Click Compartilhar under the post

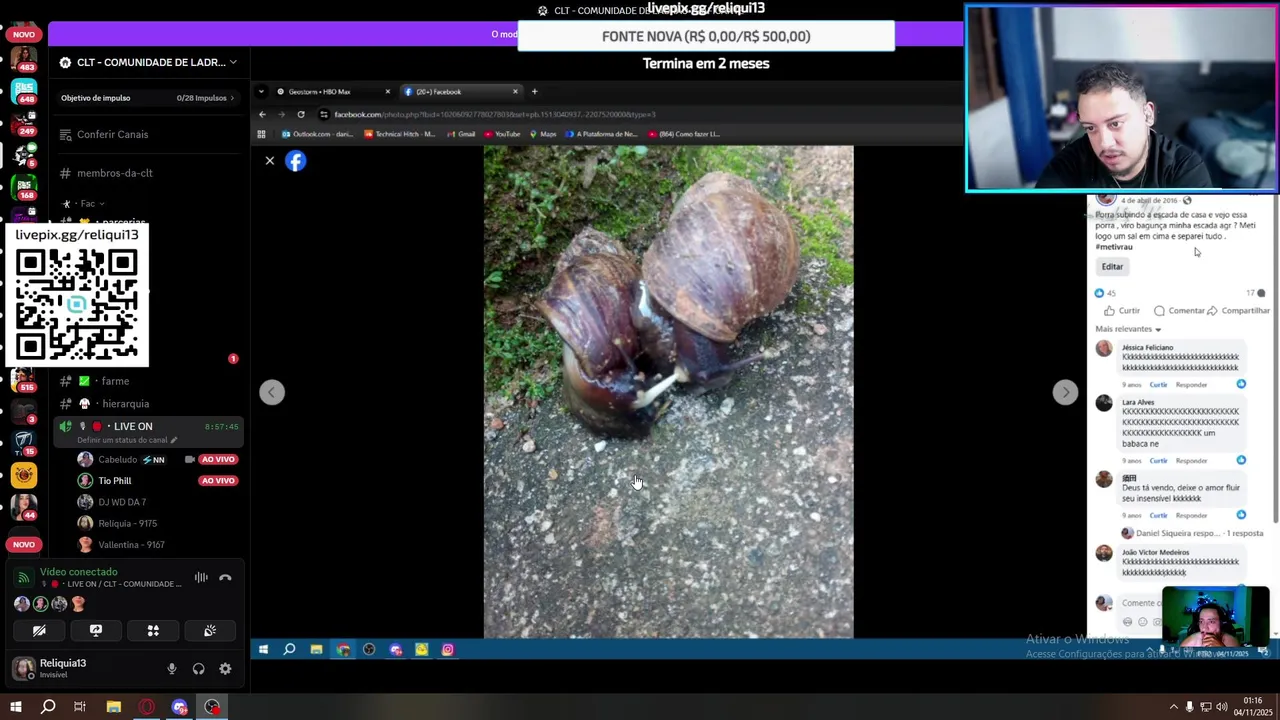pyautogui.click(x=1238, y=311)
